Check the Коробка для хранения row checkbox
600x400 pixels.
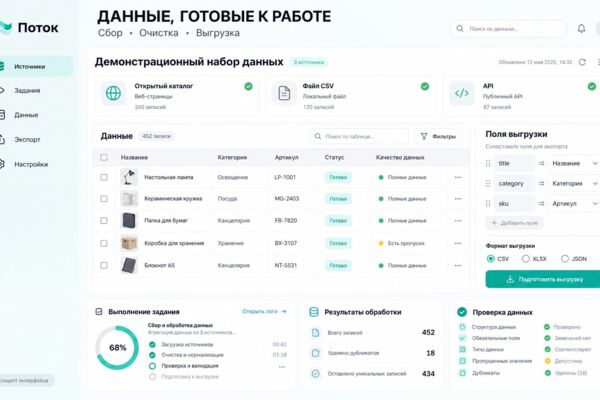[x=104, y=243]
